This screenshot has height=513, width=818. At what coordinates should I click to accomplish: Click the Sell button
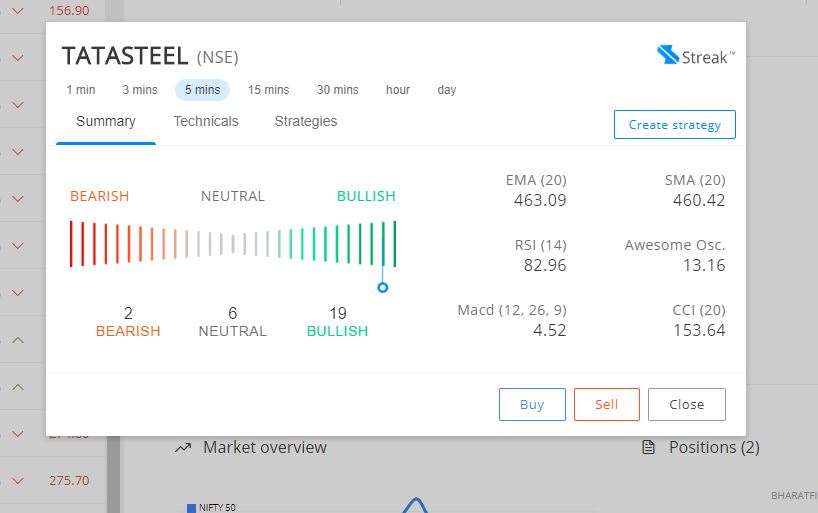point(607,404)
